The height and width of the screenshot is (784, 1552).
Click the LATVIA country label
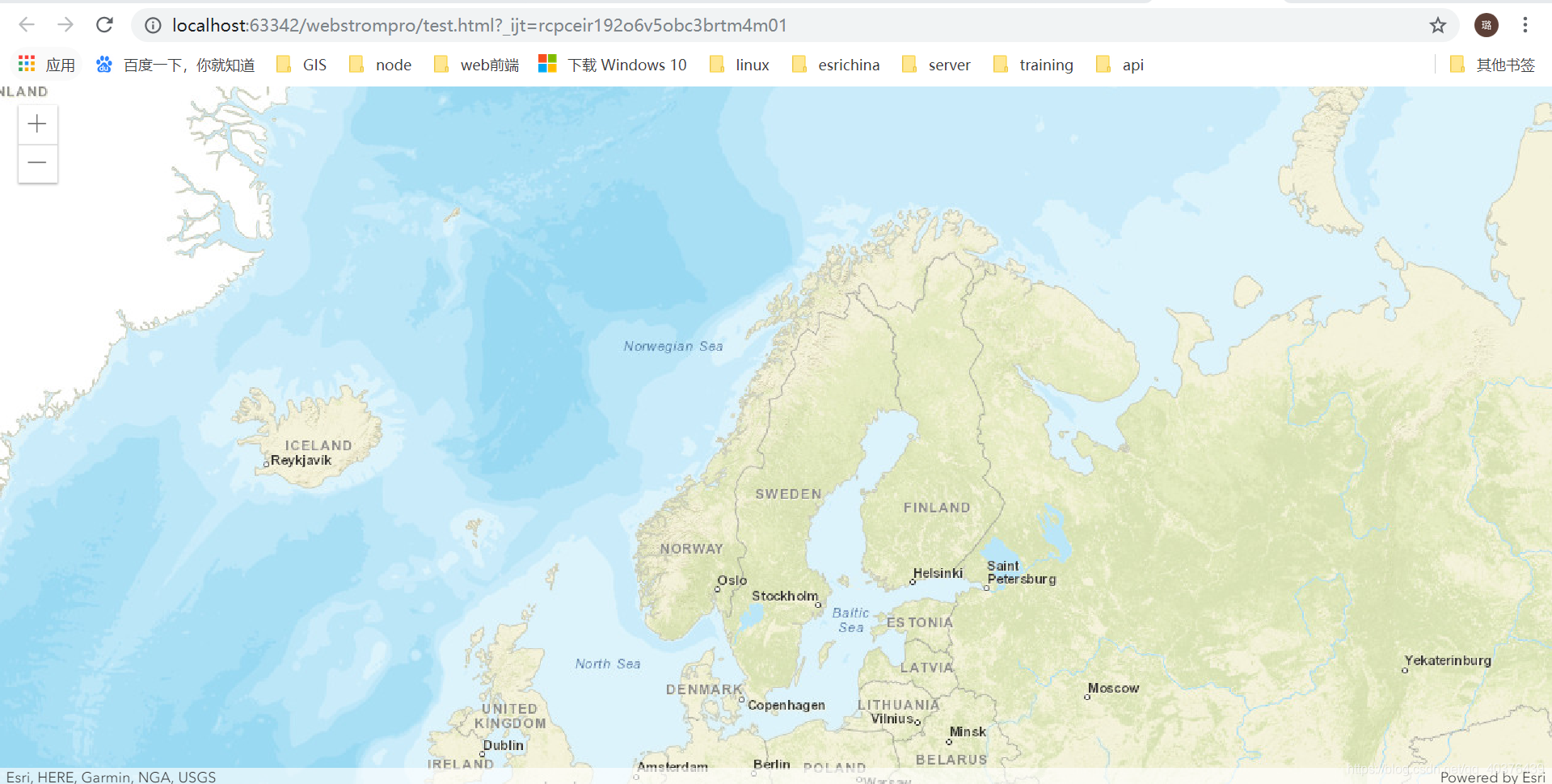point(927,668)
